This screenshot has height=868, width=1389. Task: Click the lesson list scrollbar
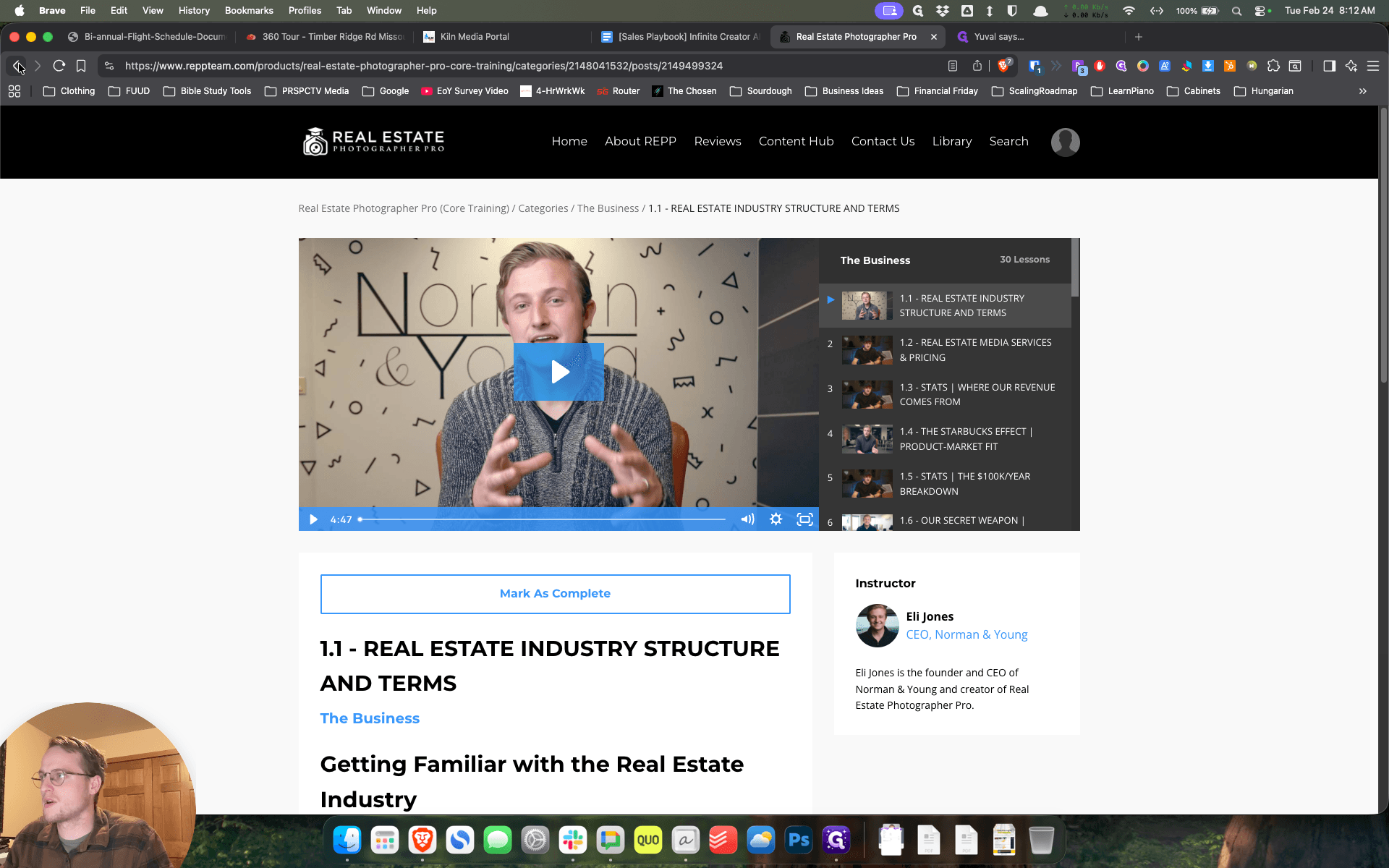click(x=1075, y=268)
